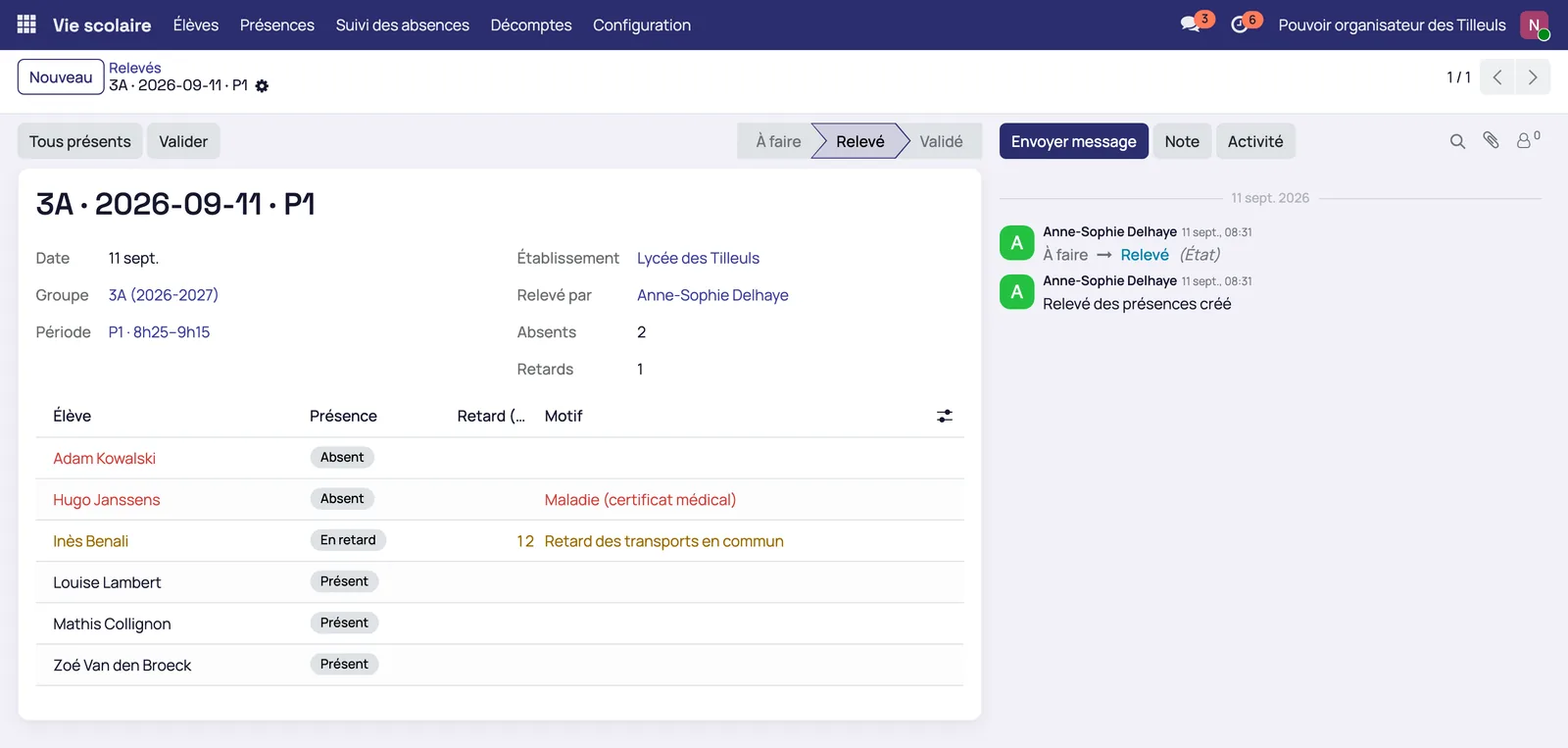Open Adam Kowalski row
This screenshot has width=1568, height=748.
(x=500, y=458)
